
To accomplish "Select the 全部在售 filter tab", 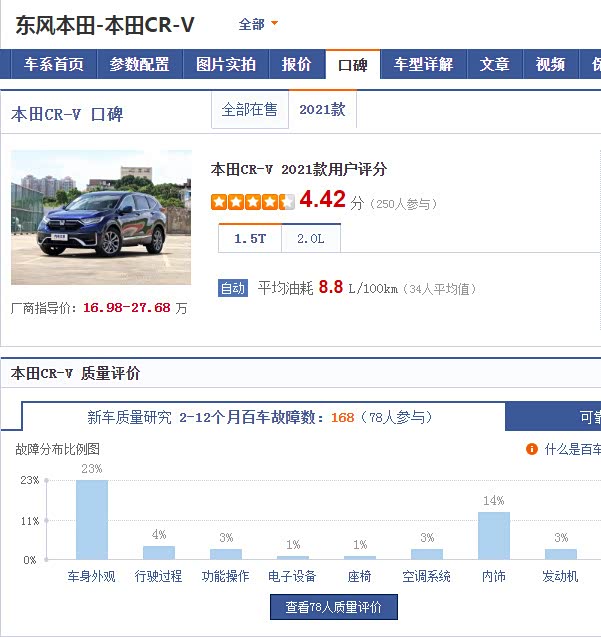I will click(250, 110).
